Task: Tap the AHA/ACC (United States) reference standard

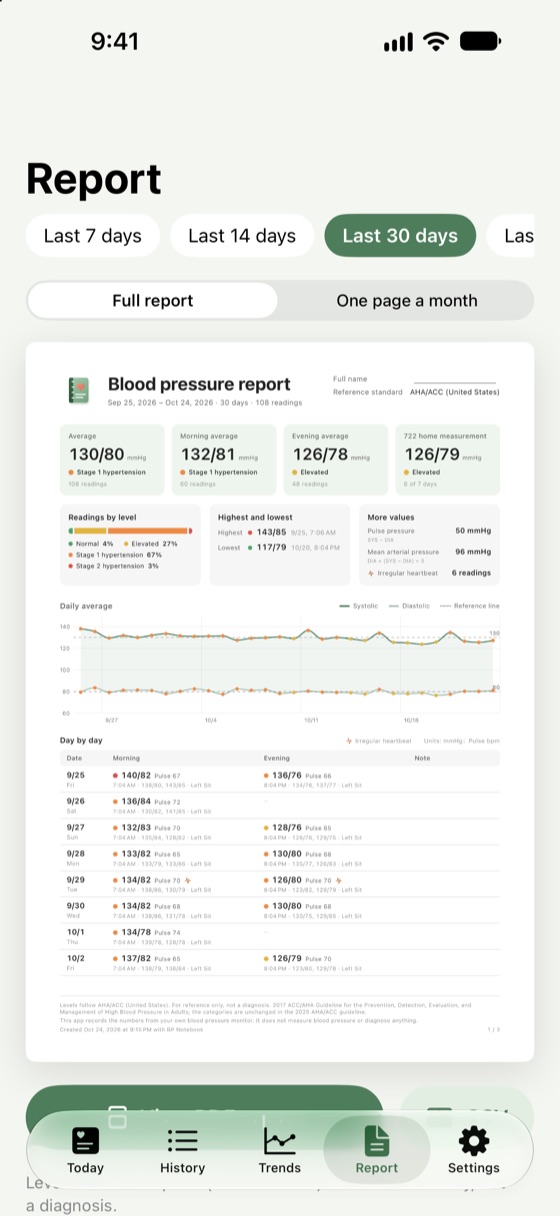Action: point(454,392)
